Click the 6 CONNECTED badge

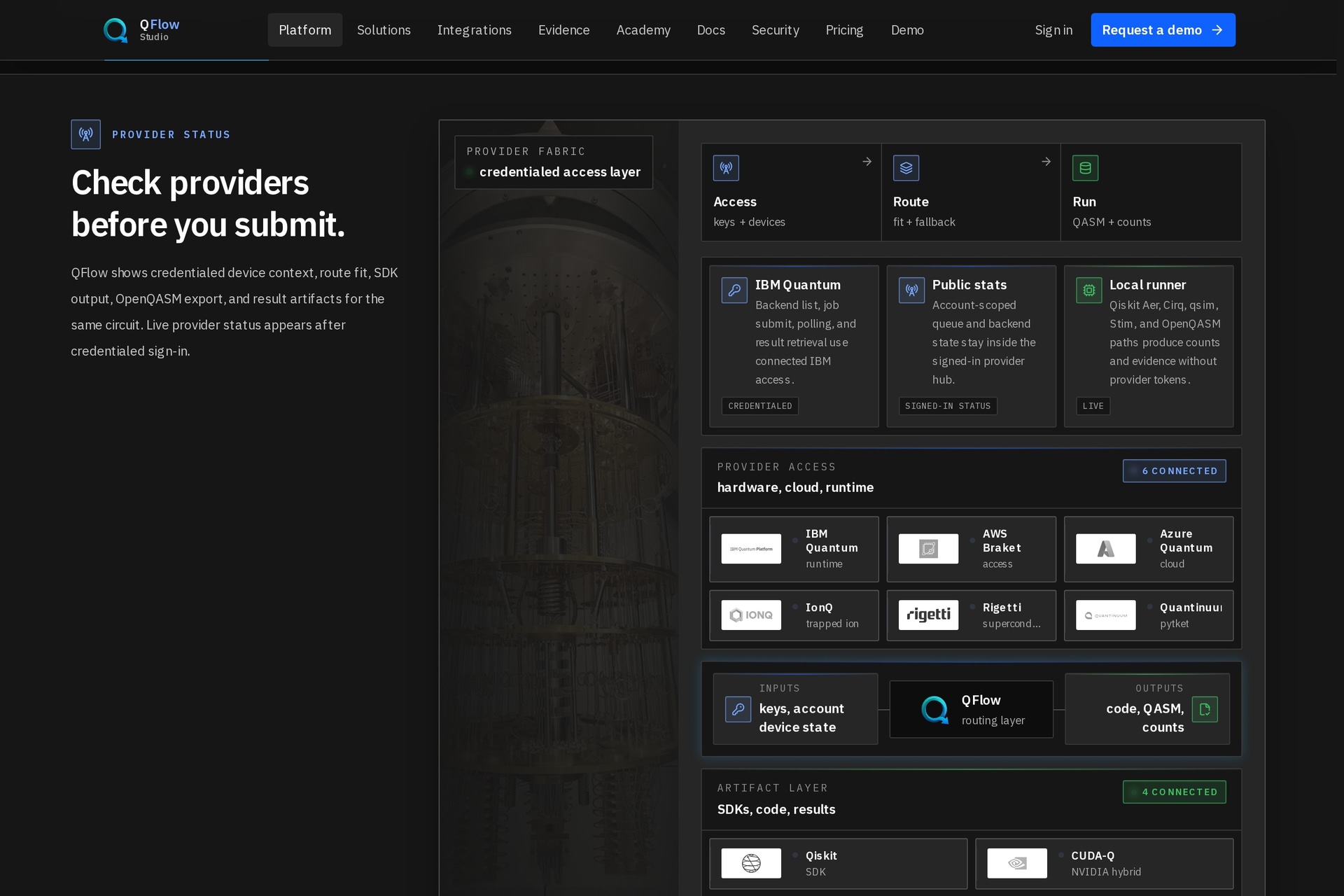click(1174, 471)
